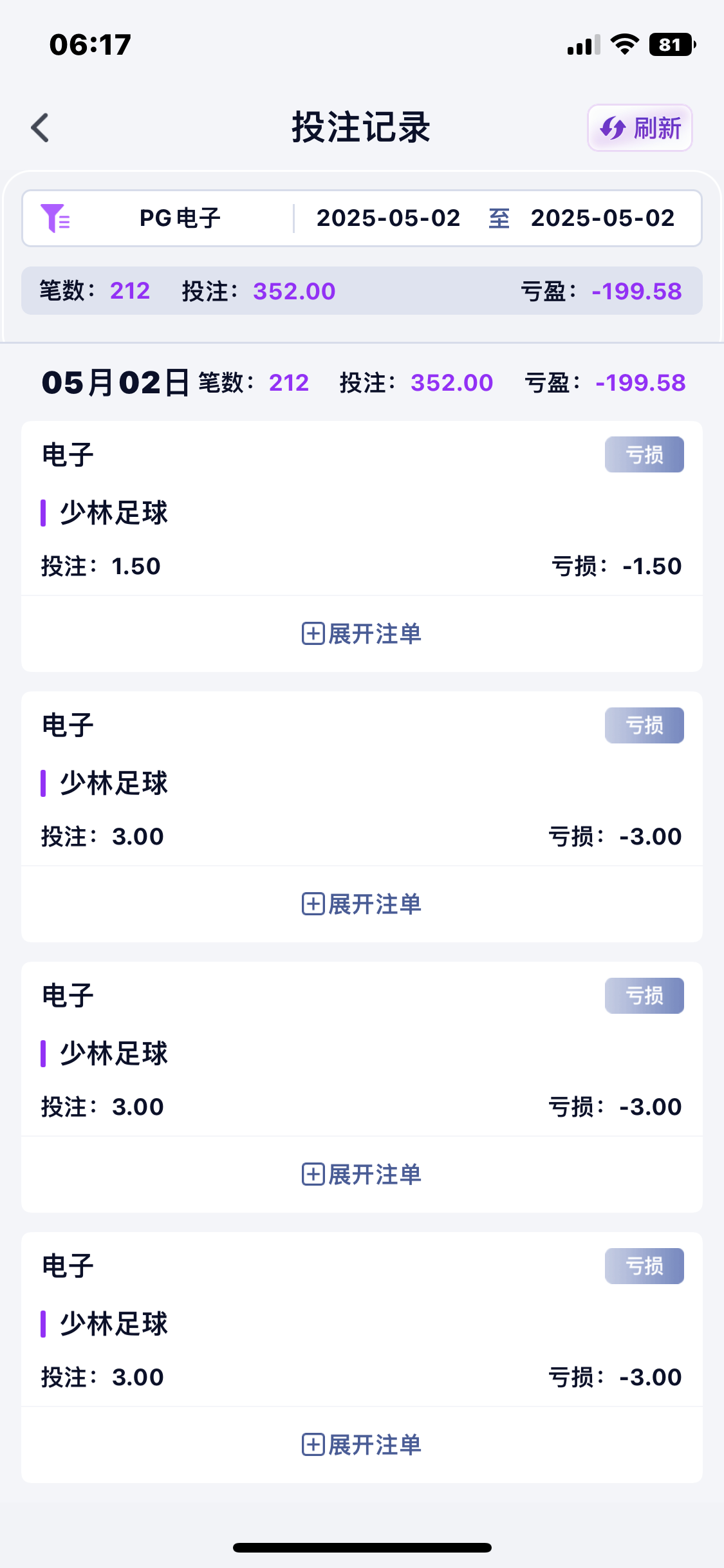Click the refresh button labeled 刷新

[640, 128]
